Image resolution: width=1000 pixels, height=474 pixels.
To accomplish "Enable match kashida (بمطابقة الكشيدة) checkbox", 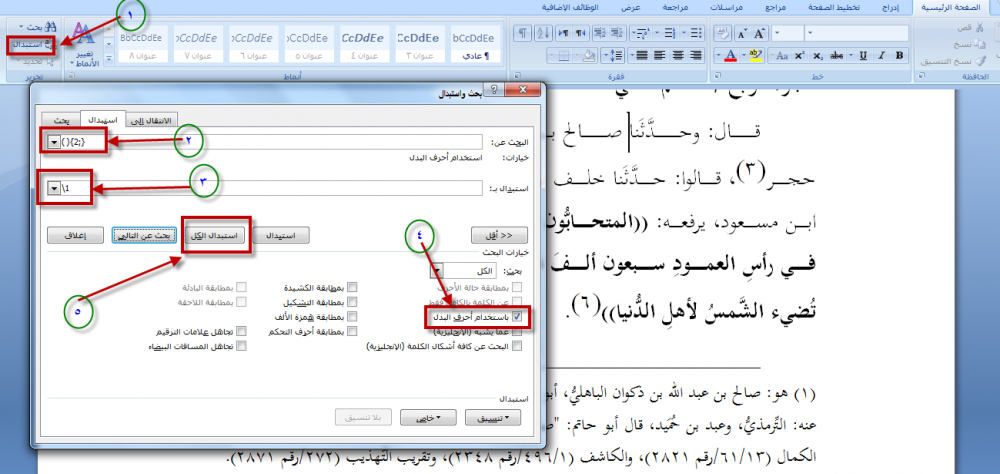I will pos(352,287).
